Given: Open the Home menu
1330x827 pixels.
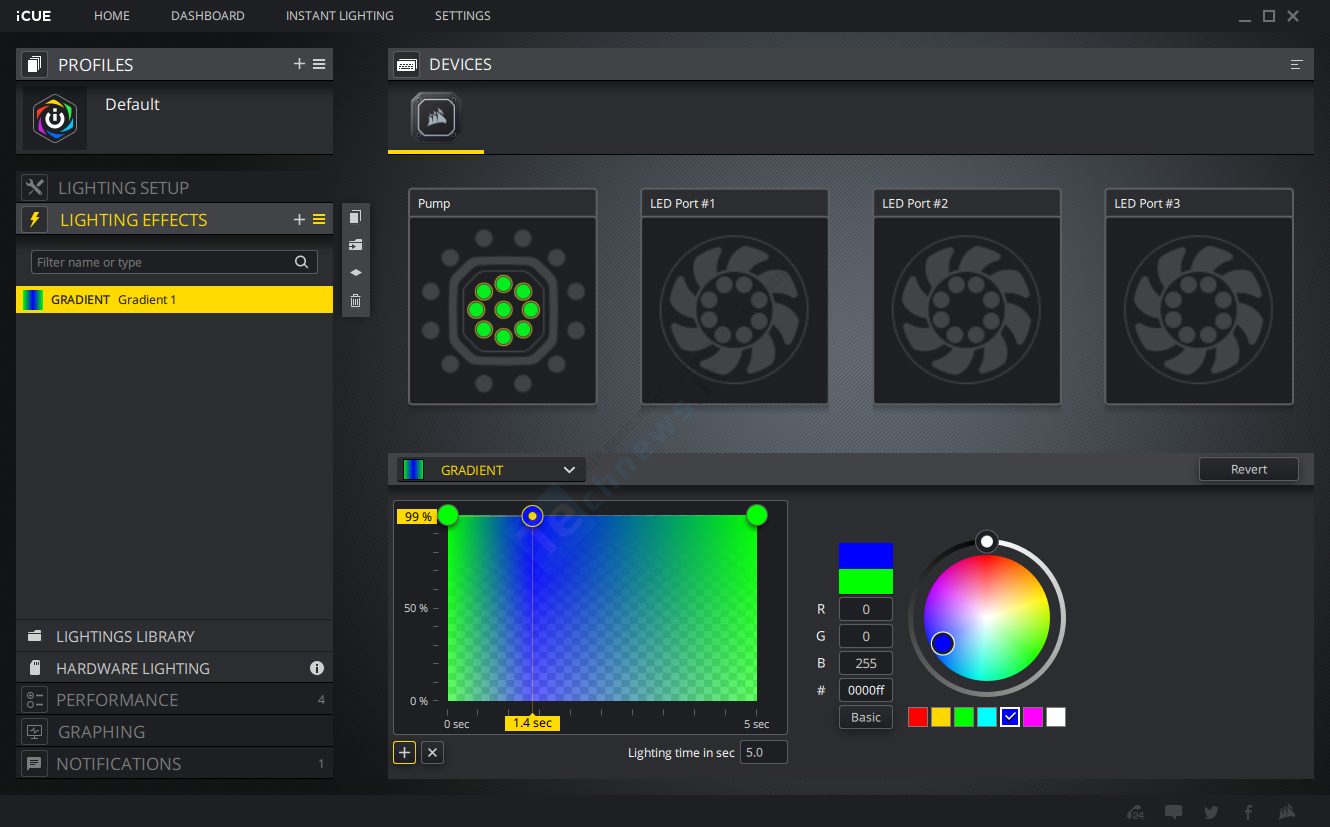Looking at the screenshot, I should tap(112, 16).
